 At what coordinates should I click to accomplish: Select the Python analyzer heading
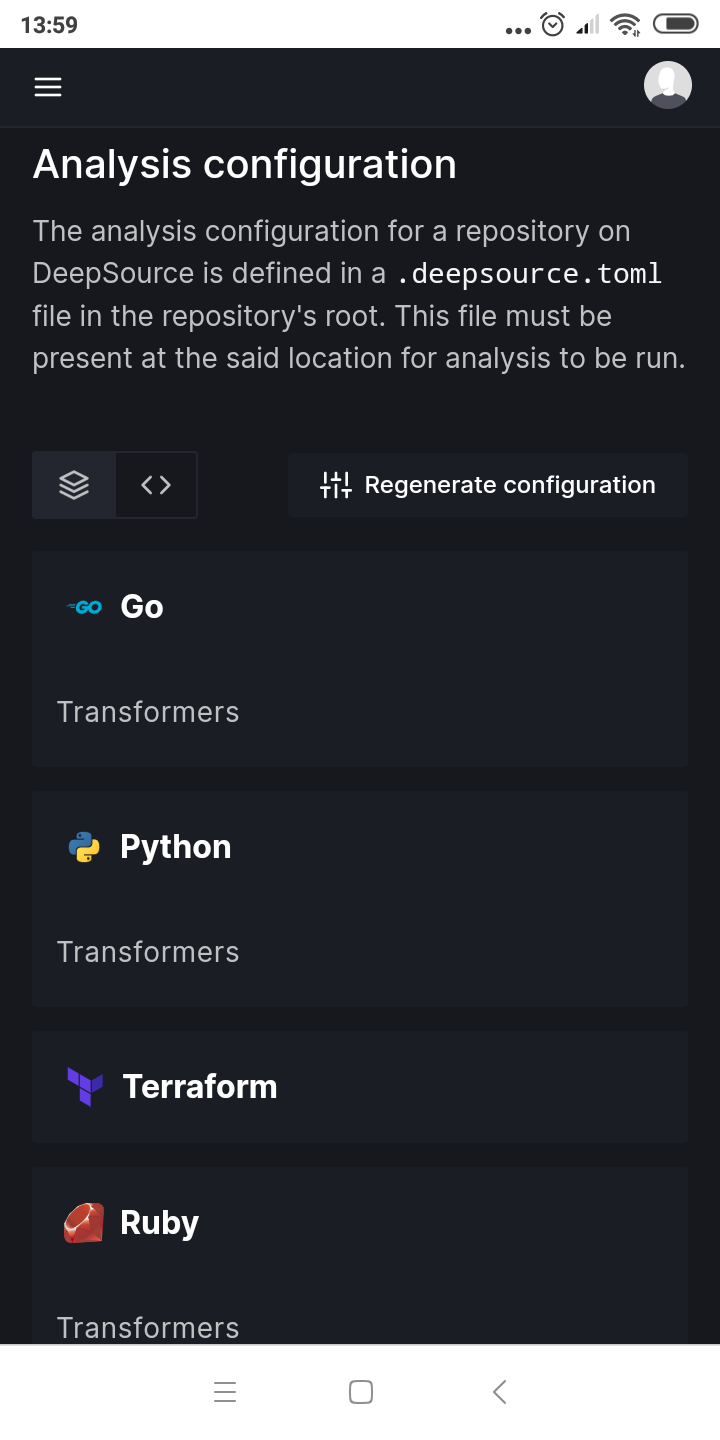pos(176,847)
